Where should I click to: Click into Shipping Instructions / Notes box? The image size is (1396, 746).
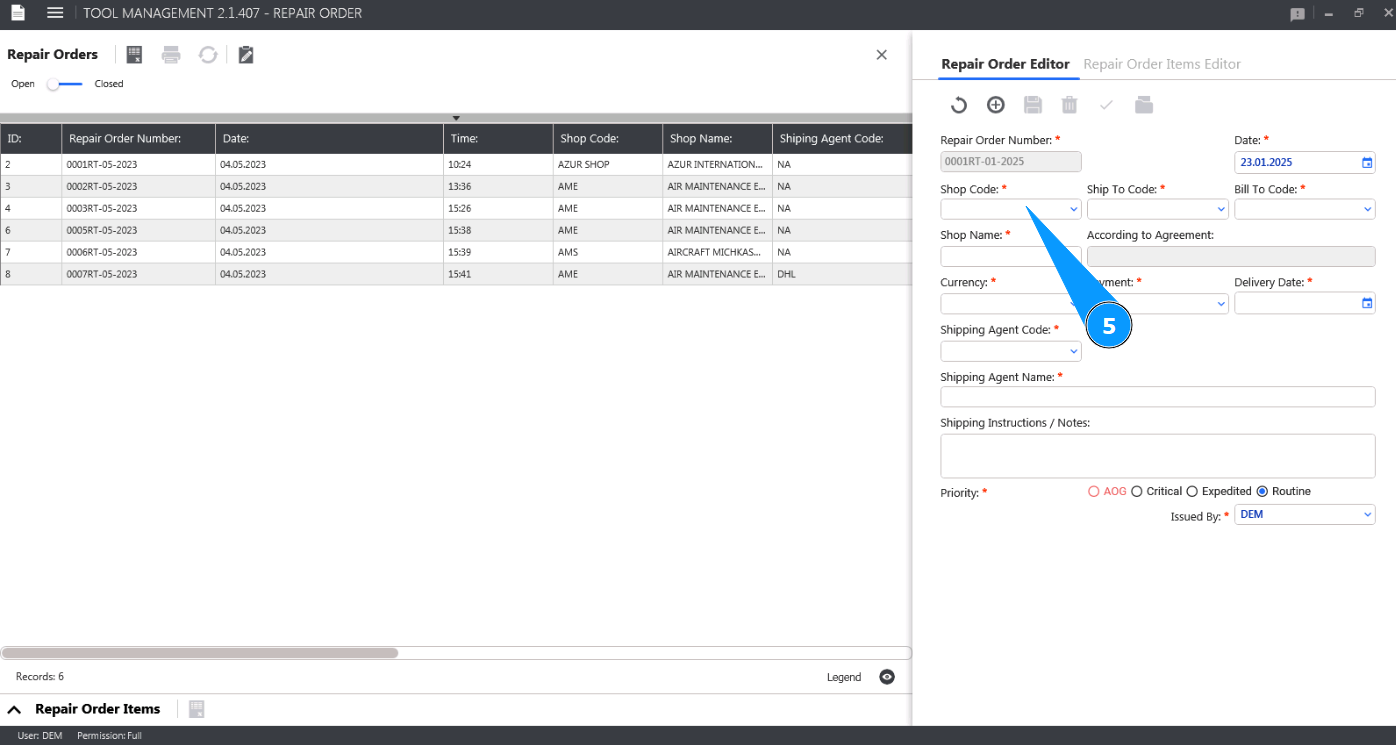point(1158,456)
